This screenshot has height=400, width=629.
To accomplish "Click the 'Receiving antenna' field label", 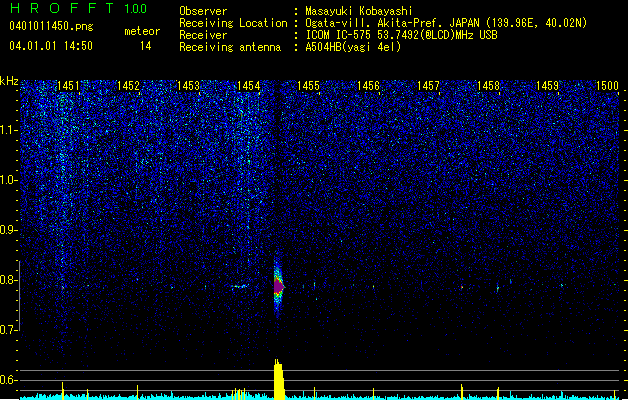I will point(230,47).
